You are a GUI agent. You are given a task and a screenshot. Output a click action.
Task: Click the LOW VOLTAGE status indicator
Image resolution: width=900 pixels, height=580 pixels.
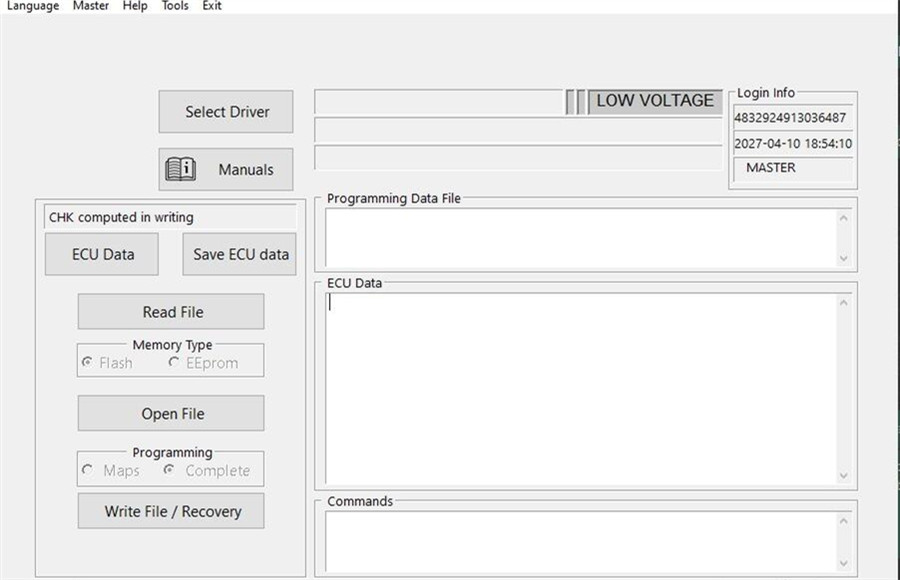pyautogui.click(x=655, y=101)
